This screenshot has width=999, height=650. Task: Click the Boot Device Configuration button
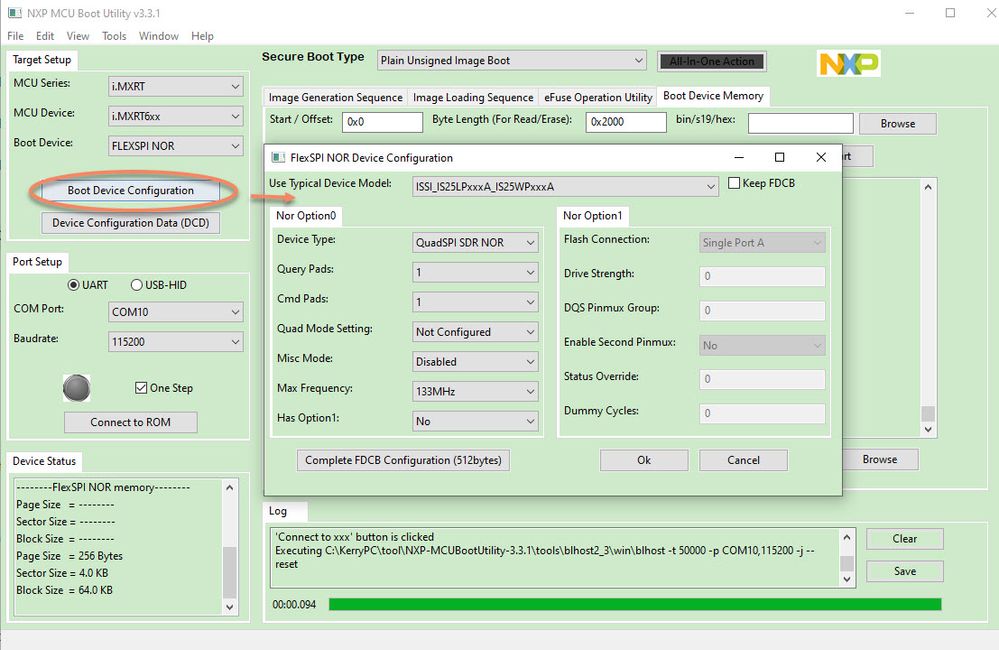click(x=131, y=191)
